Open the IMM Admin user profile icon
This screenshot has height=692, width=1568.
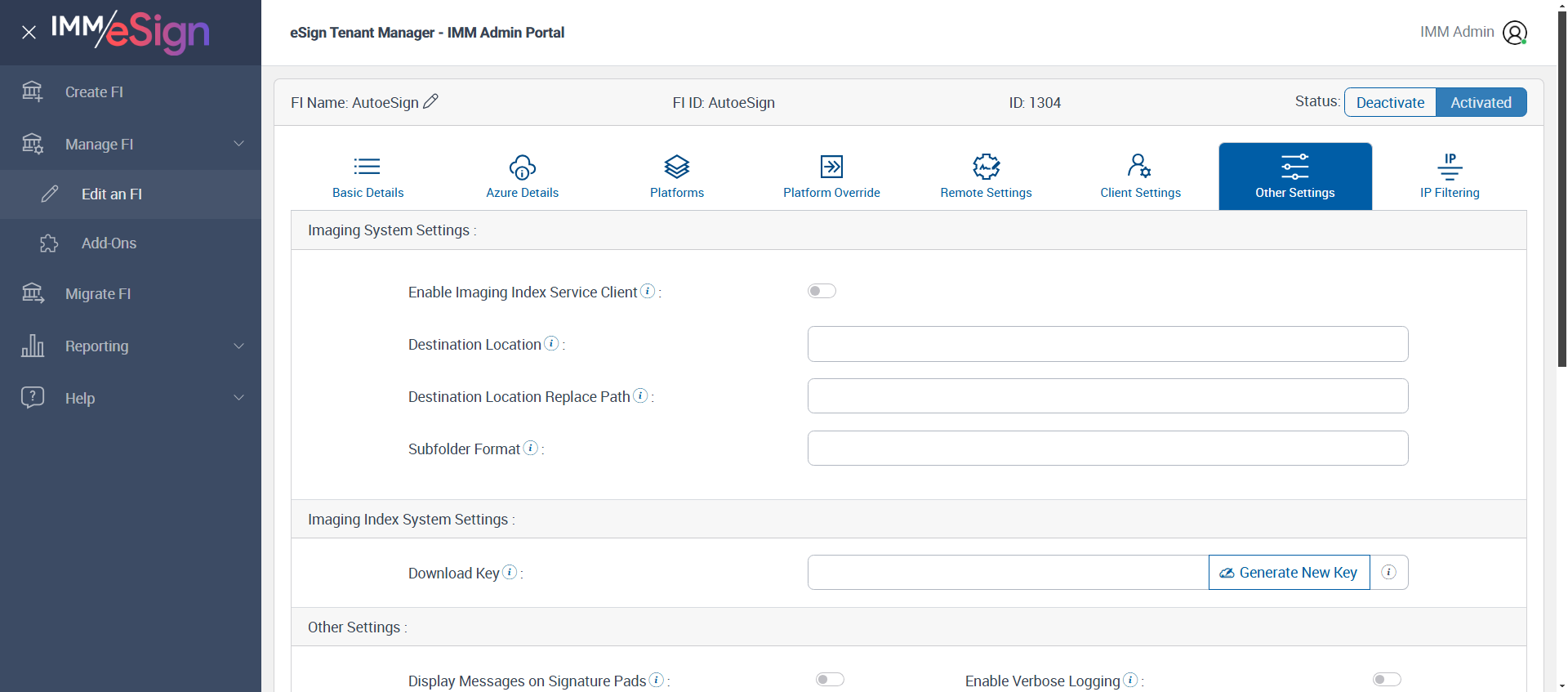click(1514, 33)
